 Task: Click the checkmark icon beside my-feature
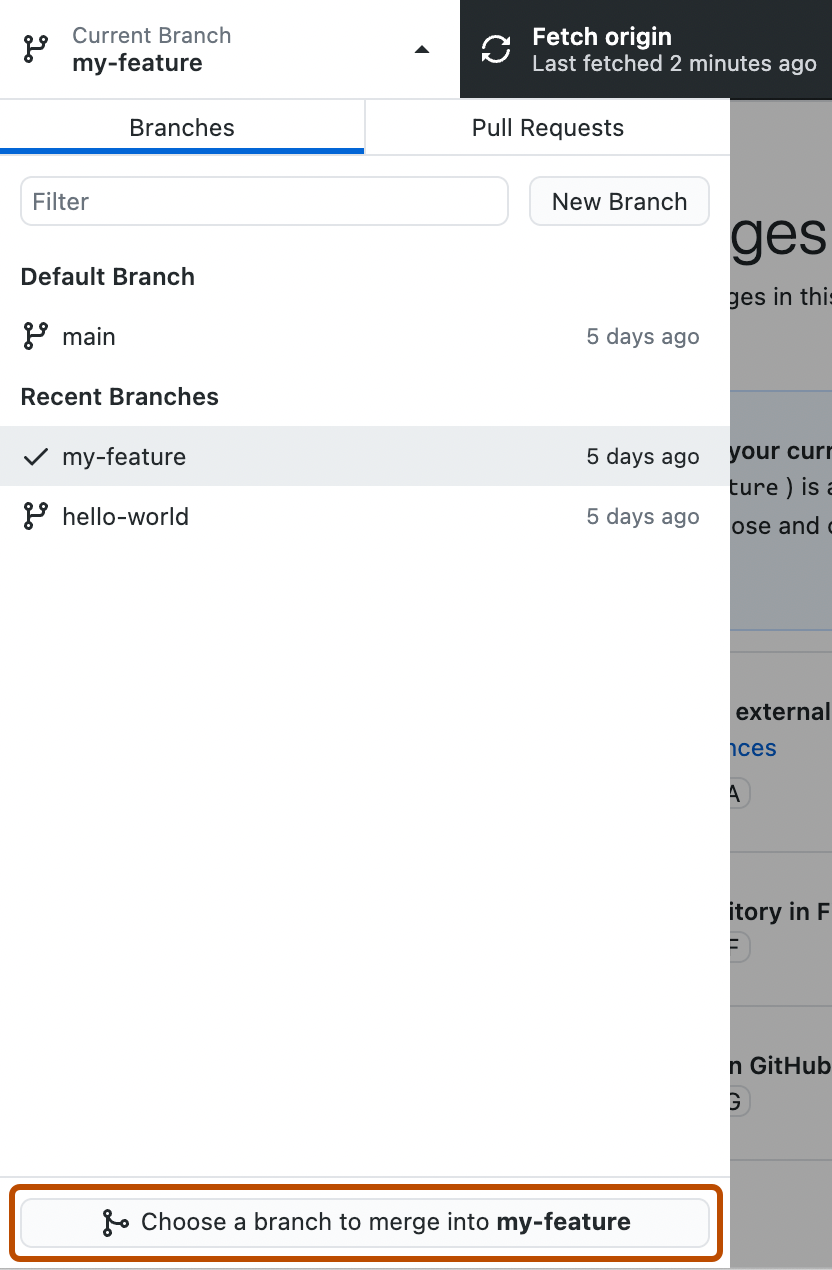tap(35, 456)
